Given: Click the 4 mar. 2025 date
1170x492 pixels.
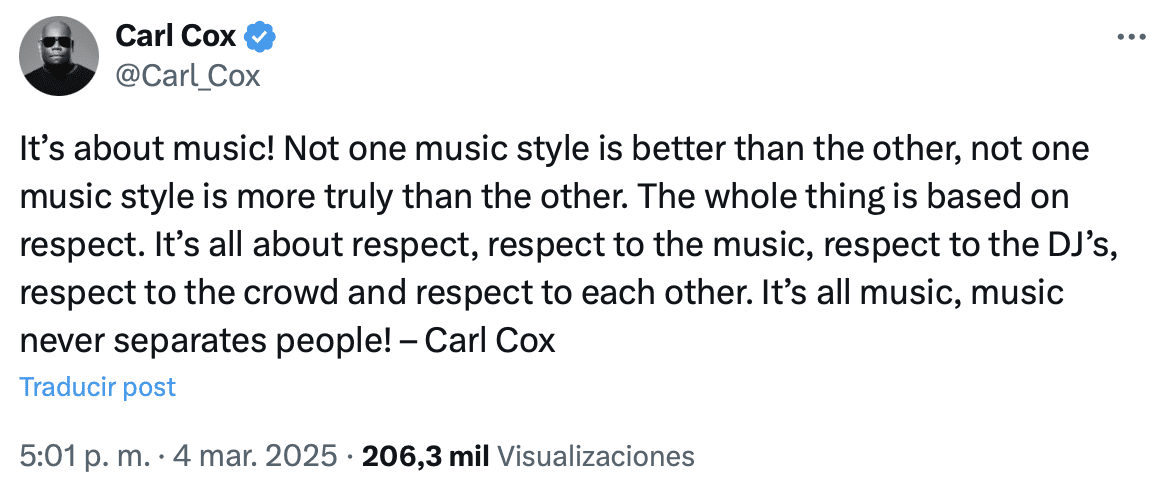Looking at the screenshot, I should pos(255,456).
